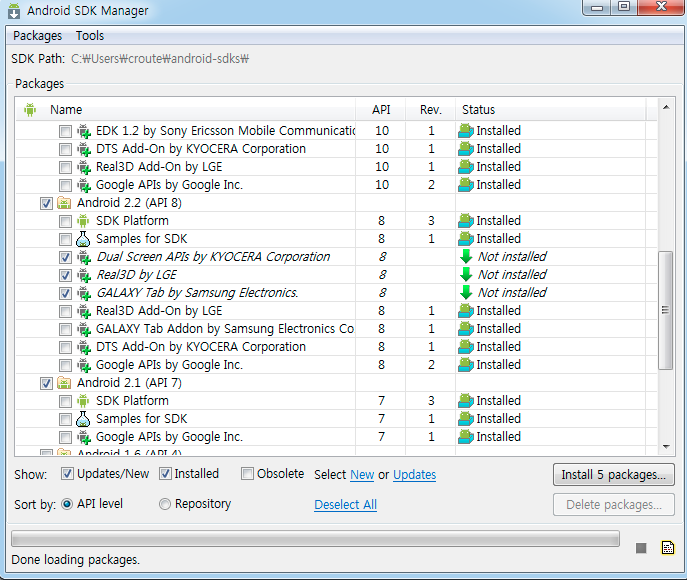This screenshot has height=580, width=687.
Task: Click the Installed status icon for GALAXY Tab Addon
Action: pos(466,329)
